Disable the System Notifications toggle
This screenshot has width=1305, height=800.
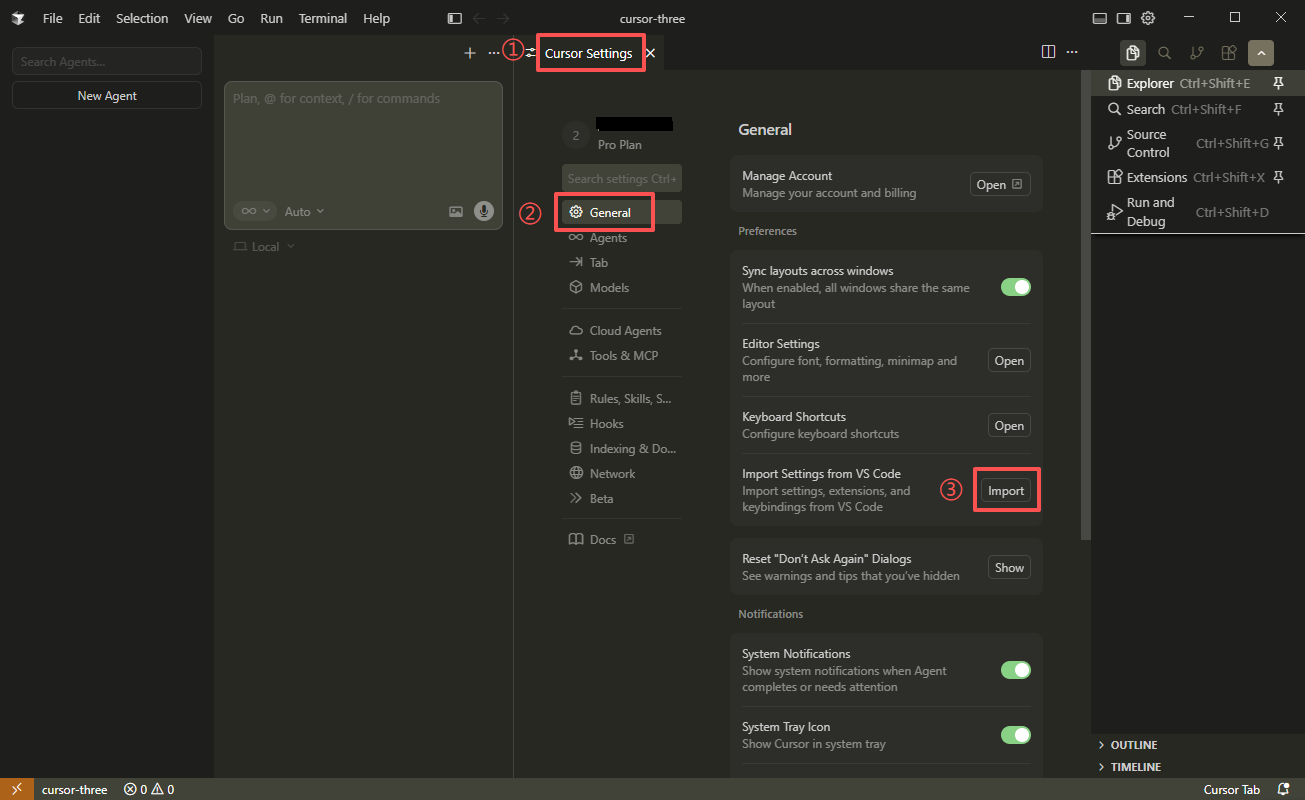(1015, 670)
